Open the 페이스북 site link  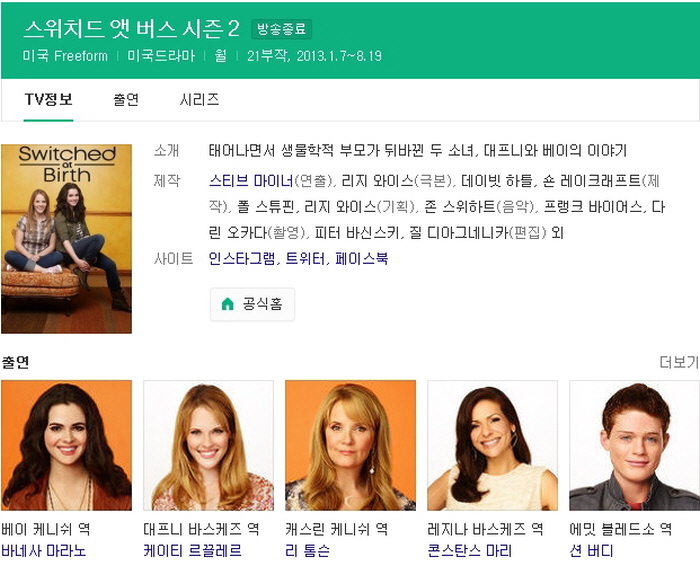[x=362, y=259]
